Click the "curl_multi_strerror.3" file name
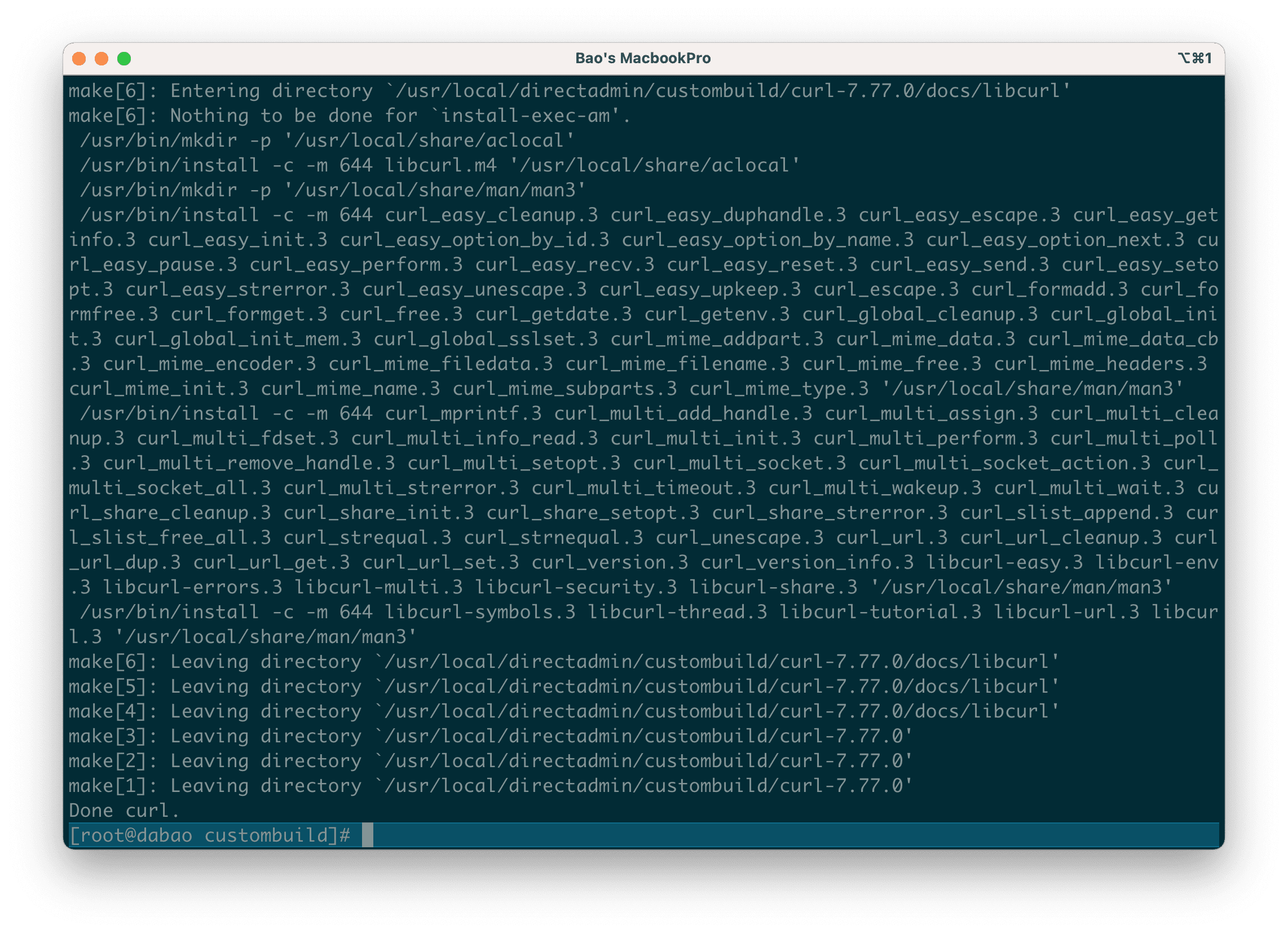 (x=401, y=487)
